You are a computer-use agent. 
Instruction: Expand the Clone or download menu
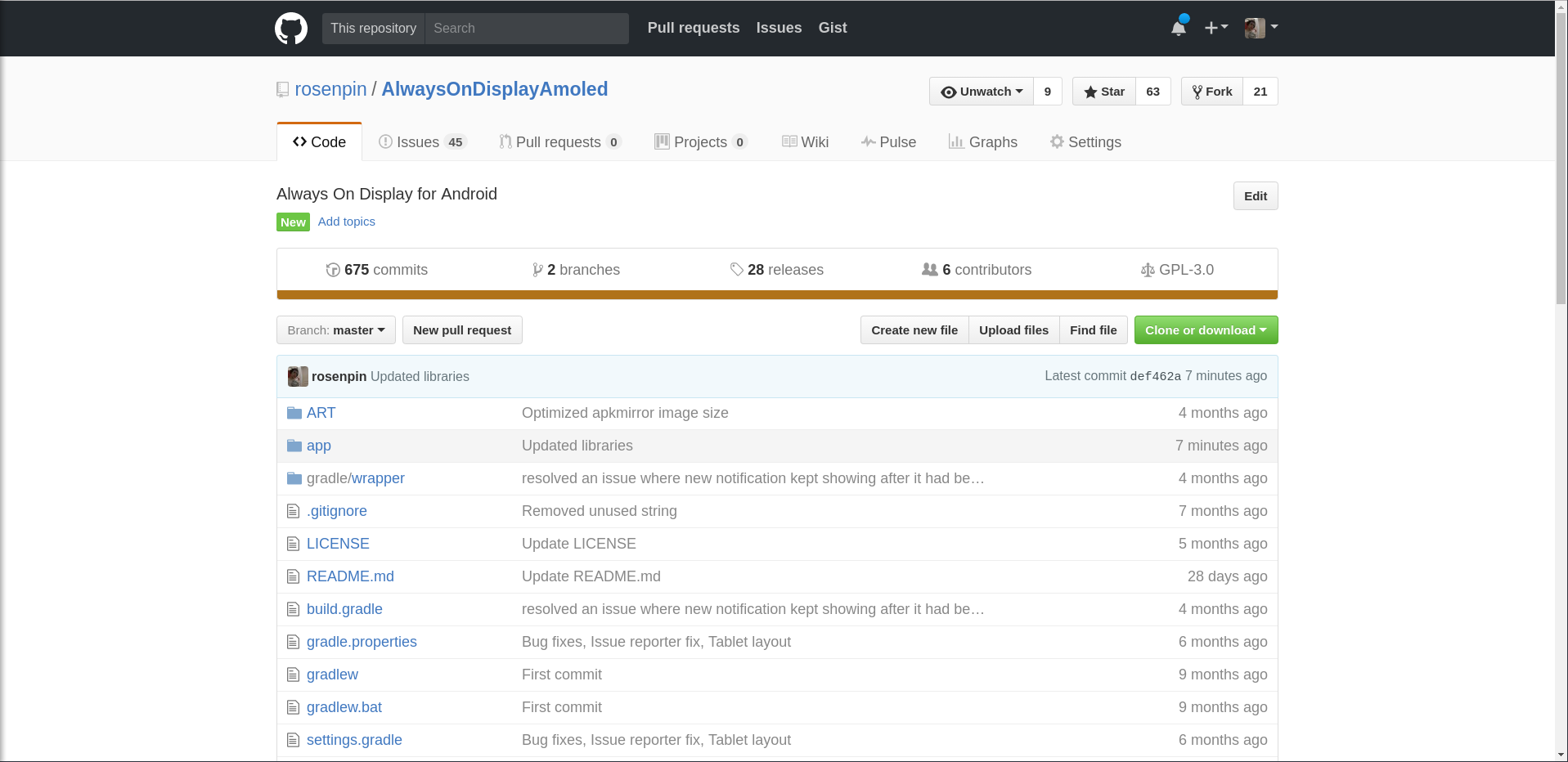[1206, 330]
